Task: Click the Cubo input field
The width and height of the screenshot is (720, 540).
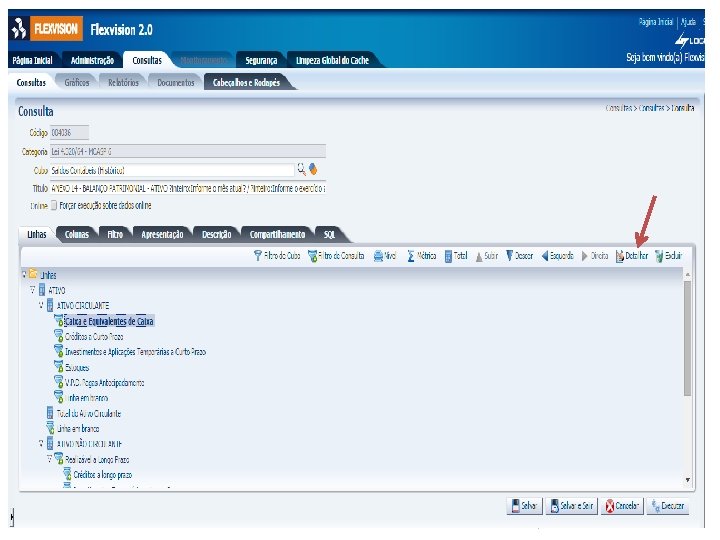Action: click(172, 170)
